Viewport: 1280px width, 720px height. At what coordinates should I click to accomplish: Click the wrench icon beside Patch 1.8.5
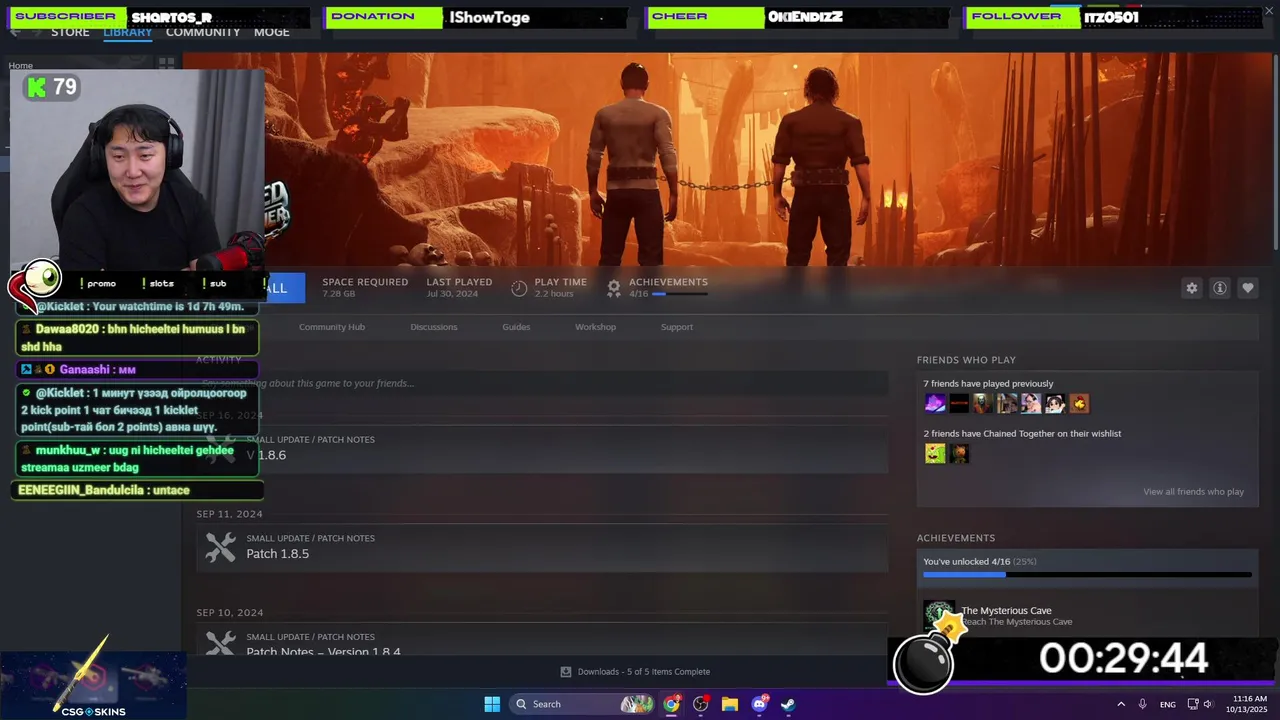(x=220, y=547)
